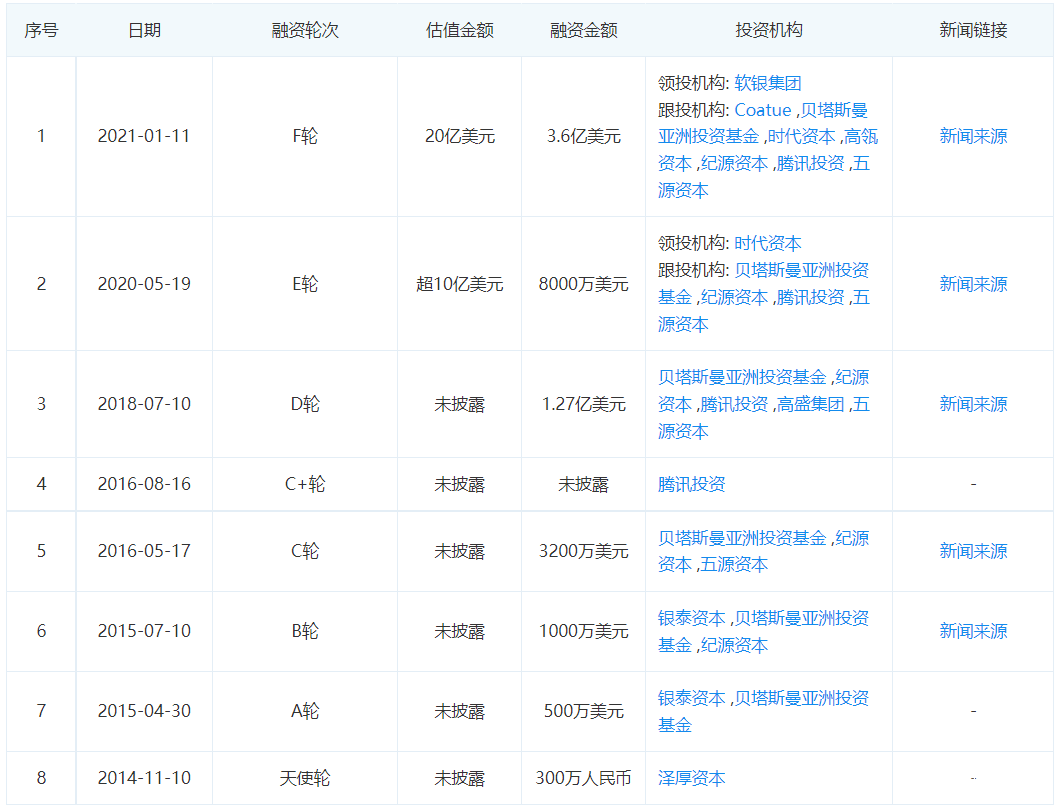The width and height of the screenshot is (1060, 810).
Task: Select the date 2018-07-10
Action: (144, 404)
